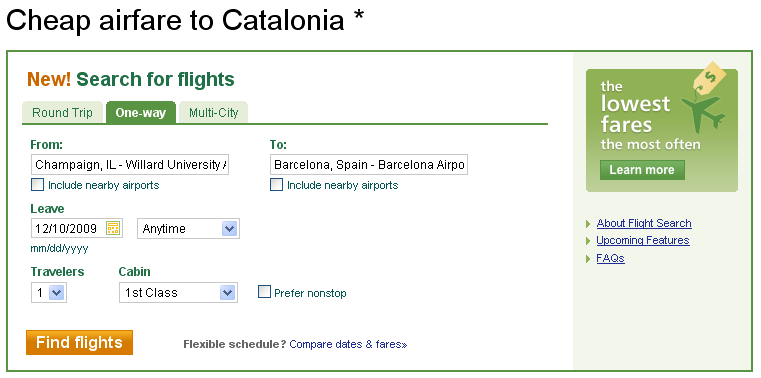The height and width of the screenshot is (378, 761).
Task: Switch to the Round Trip tab
Action: pyautogui.click(x=62, y=113)
